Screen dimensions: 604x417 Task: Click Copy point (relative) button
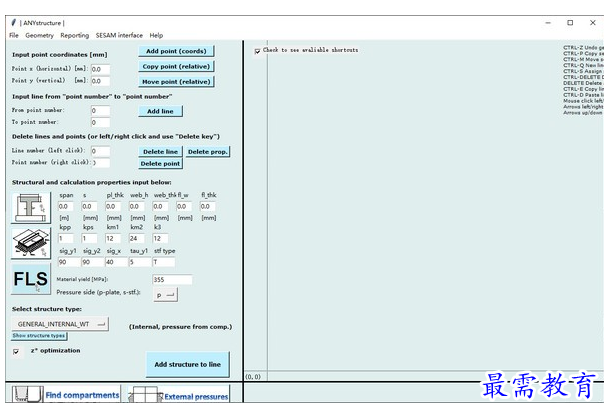[x=176, y=66]
